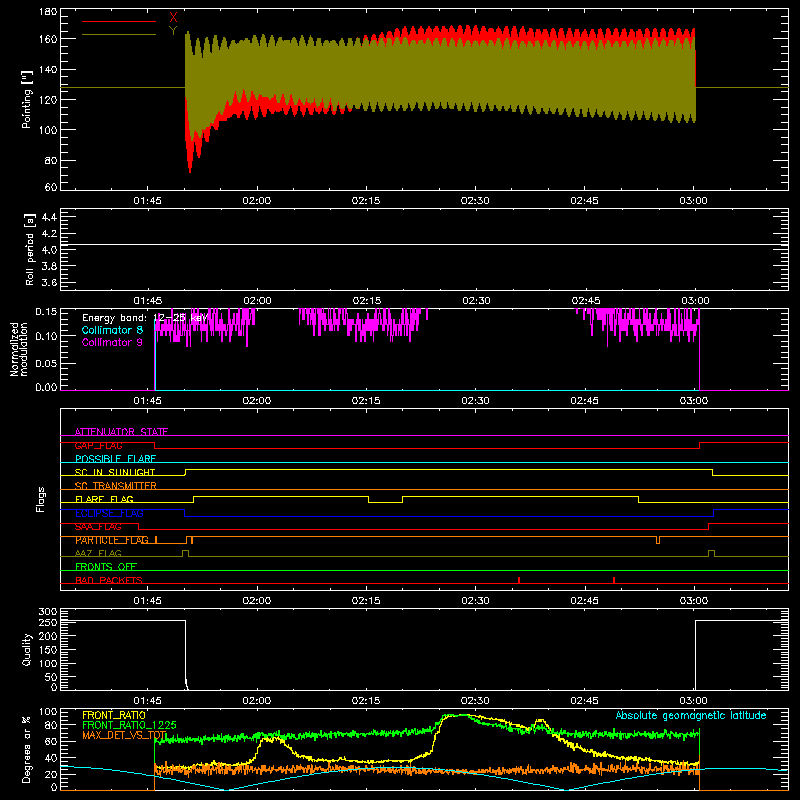Select the SC_TRANSMITTER flag label
The width and height of the screenshot is (800, 800).
116,486
